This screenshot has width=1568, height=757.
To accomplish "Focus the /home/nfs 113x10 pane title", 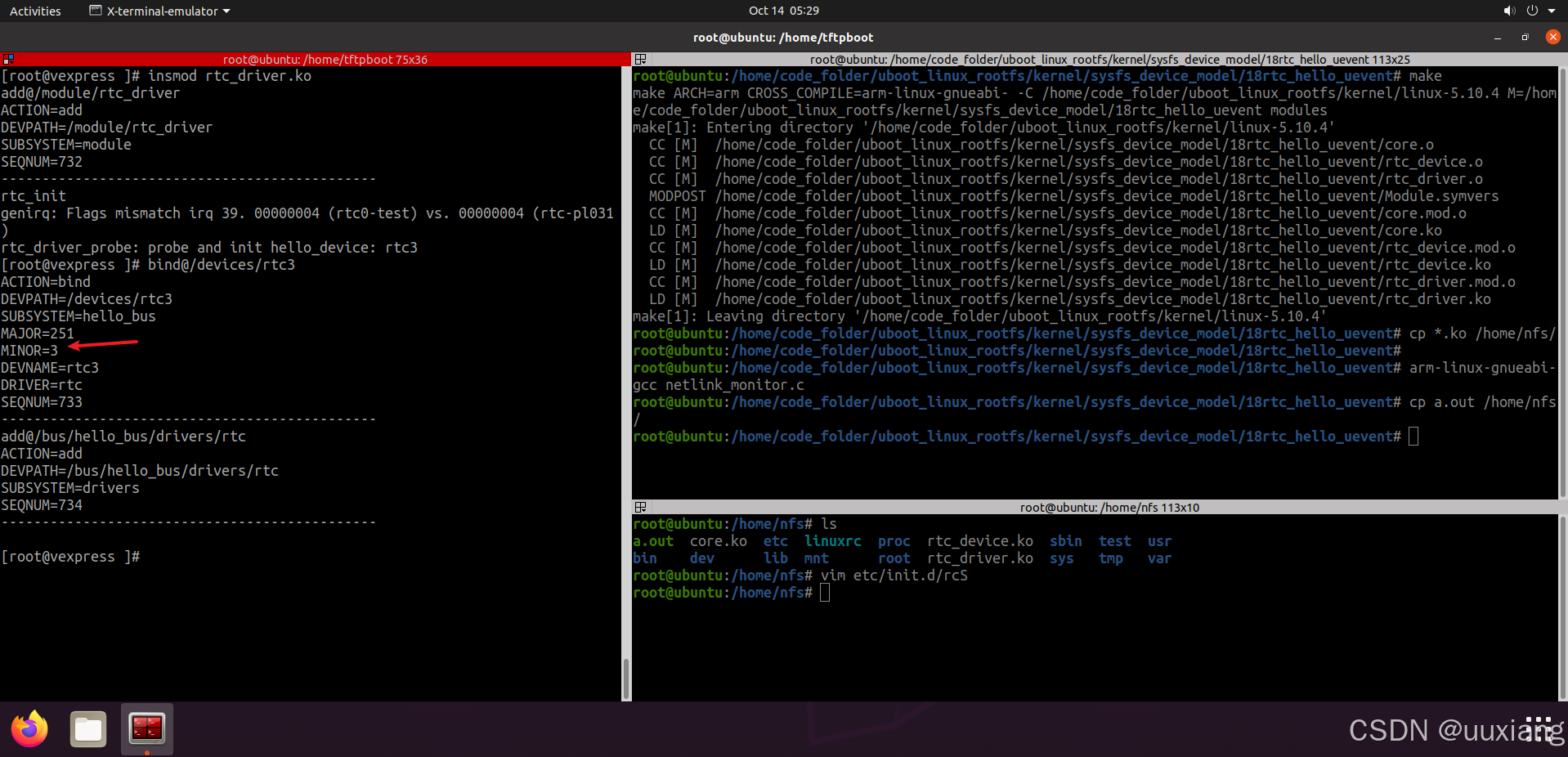I will pos(1109,507).
